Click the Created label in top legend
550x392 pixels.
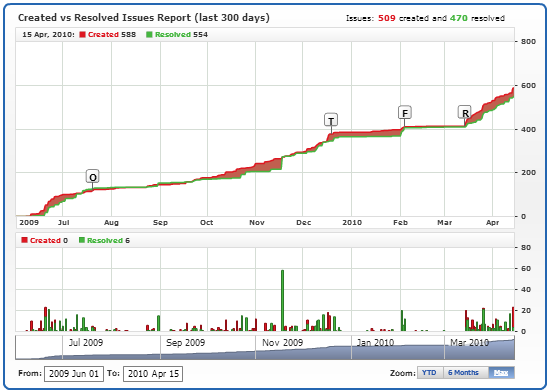(103, 35)
